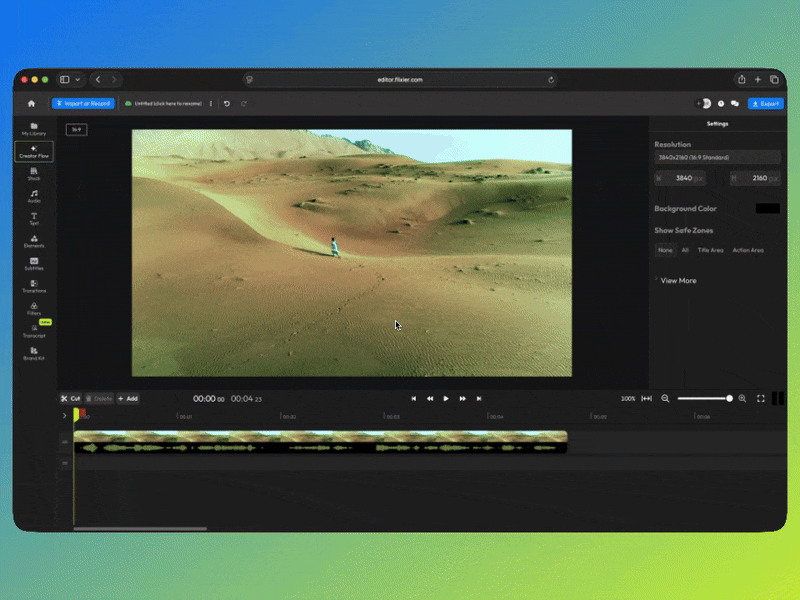The image size is (800, 600).
Task: Switch to the Settings tab
Action: click(x=717, y=124)
